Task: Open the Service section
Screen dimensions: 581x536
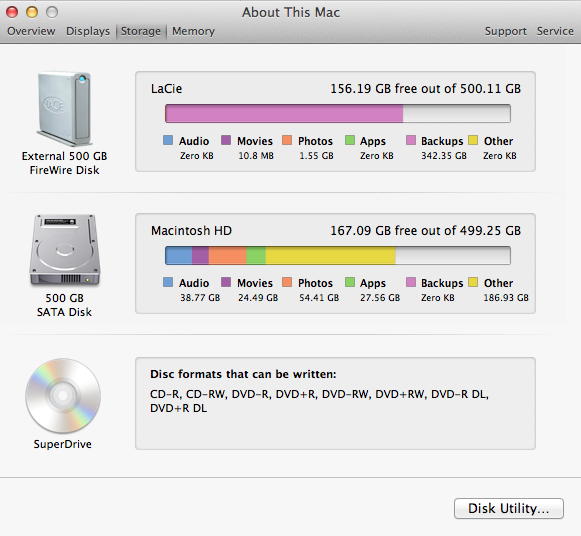Action: (555, 31)
